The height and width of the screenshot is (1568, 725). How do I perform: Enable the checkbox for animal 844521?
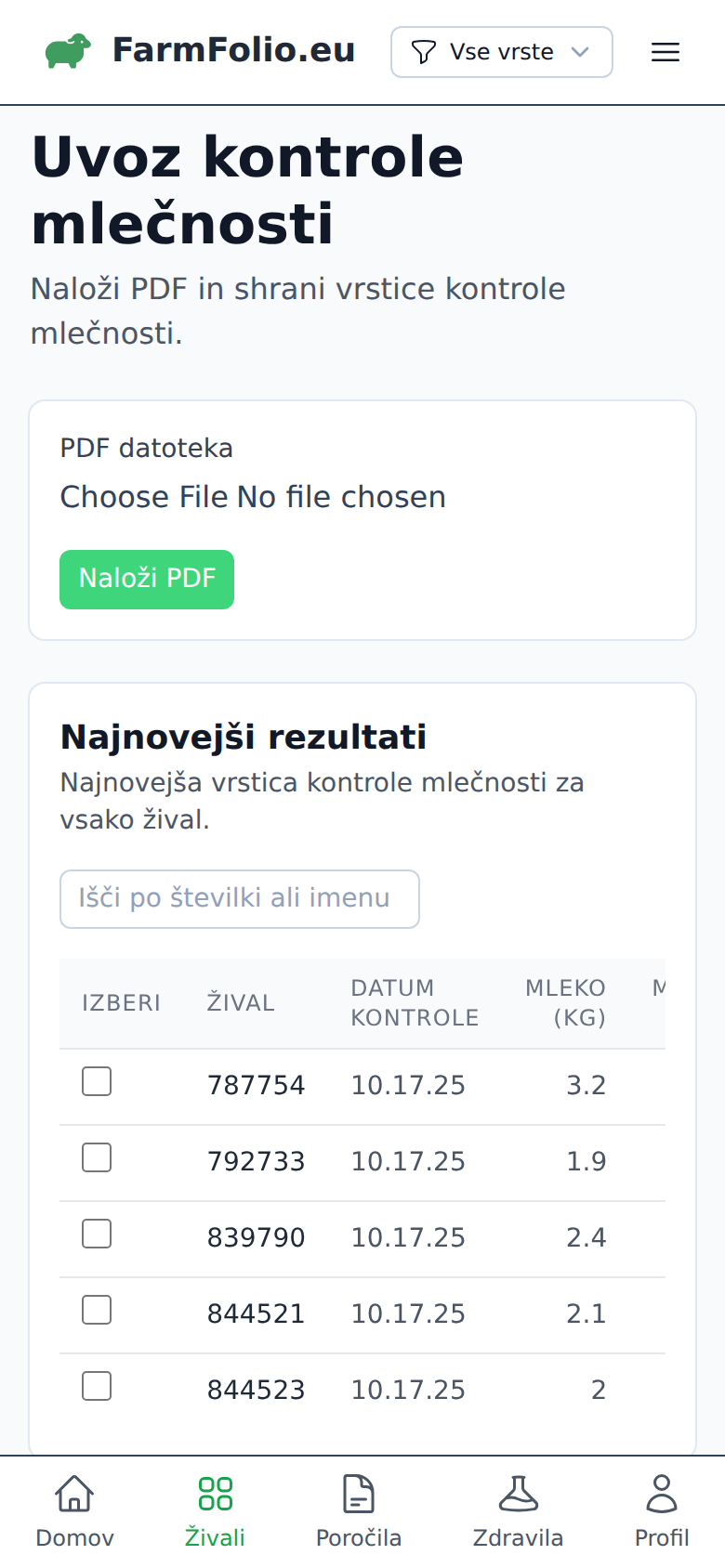pos(97,1309)
